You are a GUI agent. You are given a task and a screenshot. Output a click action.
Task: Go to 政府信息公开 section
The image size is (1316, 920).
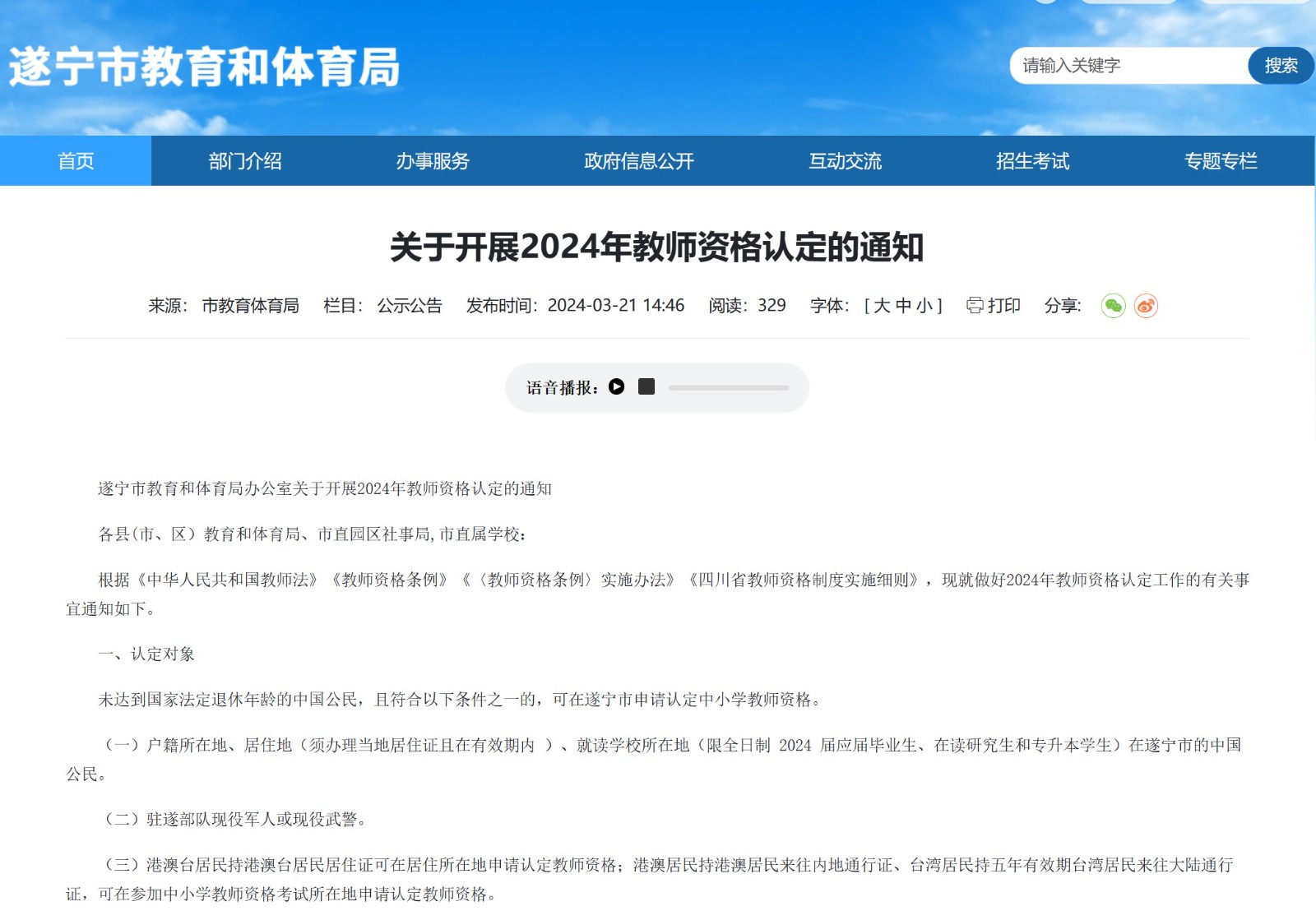639,161
